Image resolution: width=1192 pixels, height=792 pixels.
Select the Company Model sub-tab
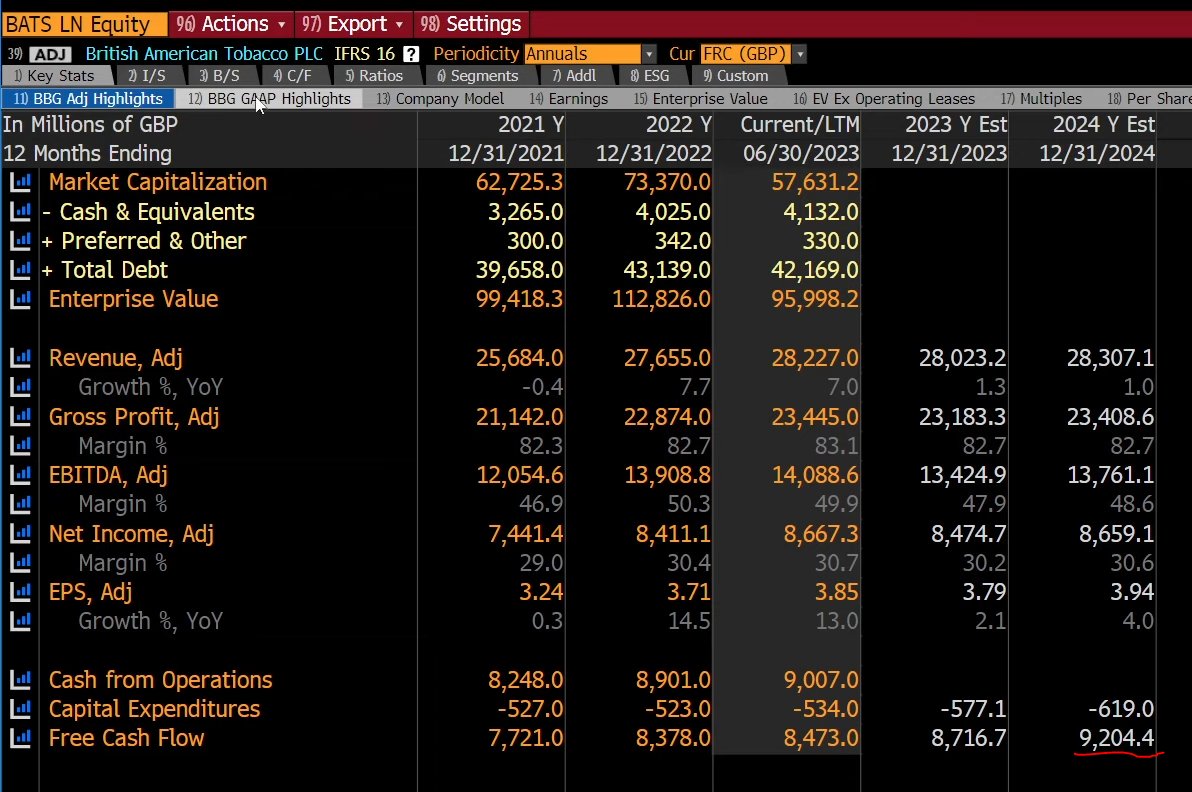pos(440,99)
